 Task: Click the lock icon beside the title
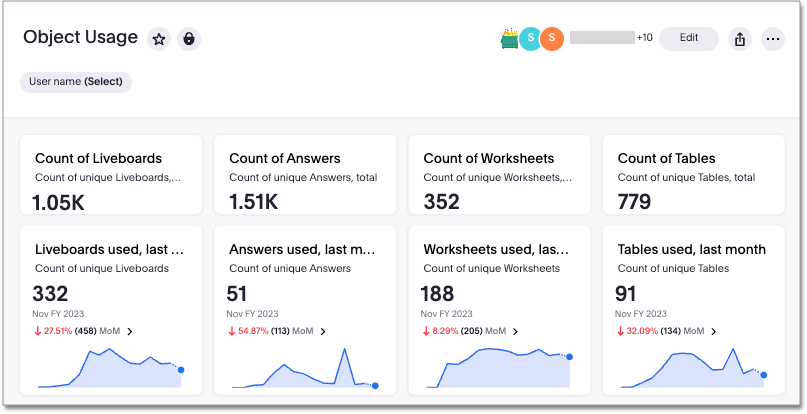pos(188,39)
